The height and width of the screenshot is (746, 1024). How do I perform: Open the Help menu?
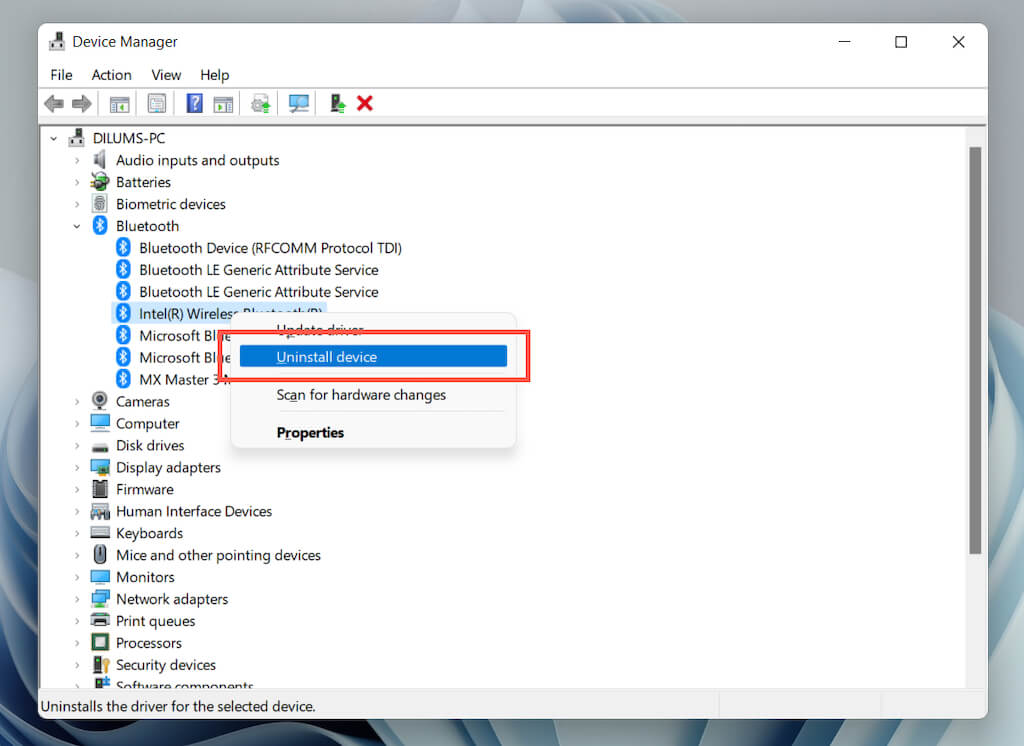point(214,75)
